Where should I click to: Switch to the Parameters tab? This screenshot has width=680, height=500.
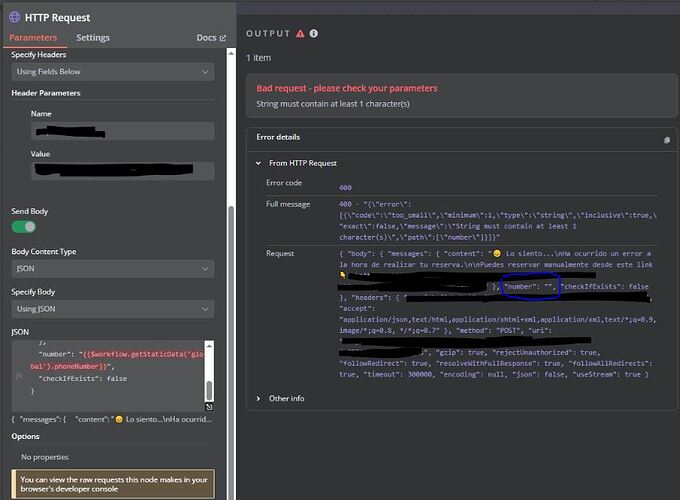tap(33, 38)
